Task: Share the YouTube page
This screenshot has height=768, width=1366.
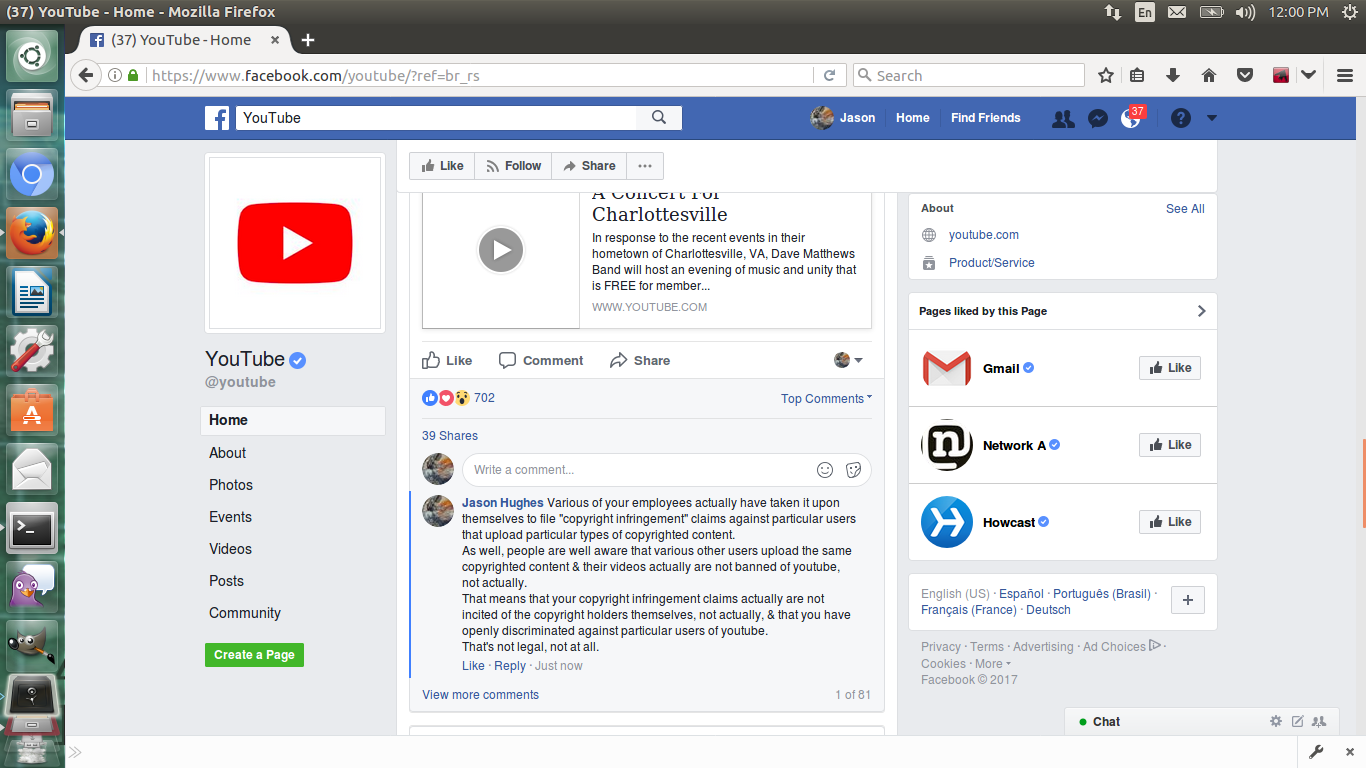Action: tap(589, 166)
